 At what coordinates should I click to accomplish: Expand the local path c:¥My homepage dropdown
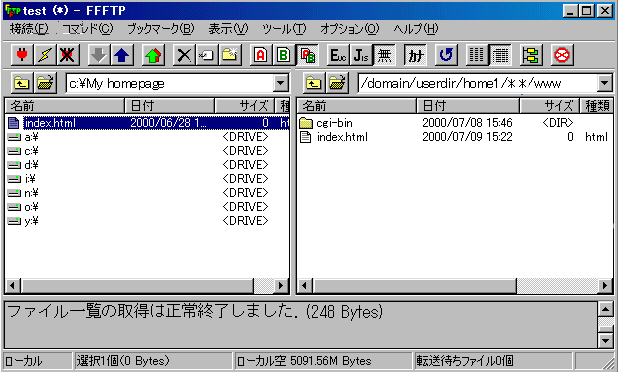coord(280,84)
